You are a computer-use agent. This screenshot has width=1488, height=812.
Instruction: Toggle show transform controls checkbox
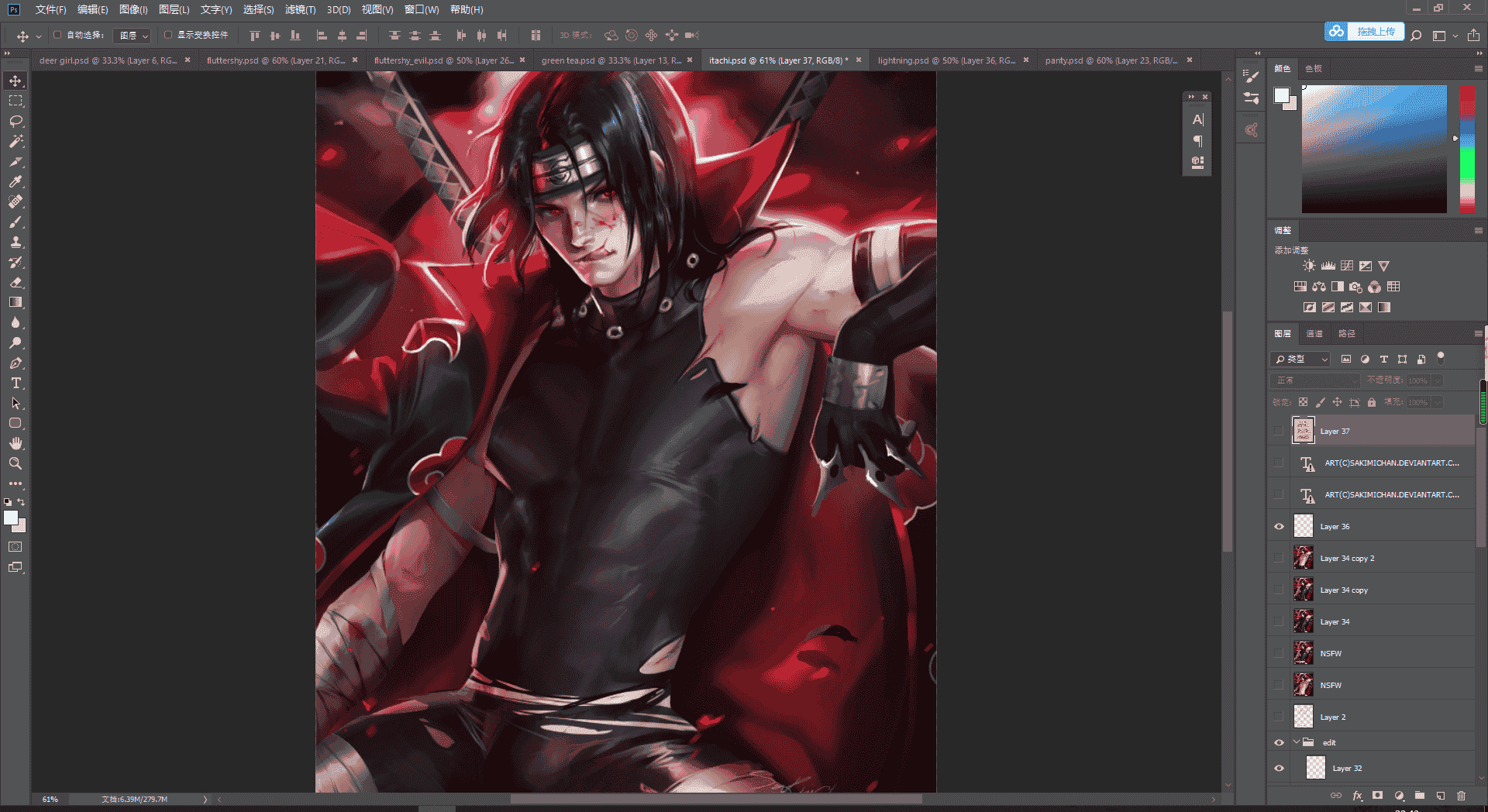pos(167,35)
